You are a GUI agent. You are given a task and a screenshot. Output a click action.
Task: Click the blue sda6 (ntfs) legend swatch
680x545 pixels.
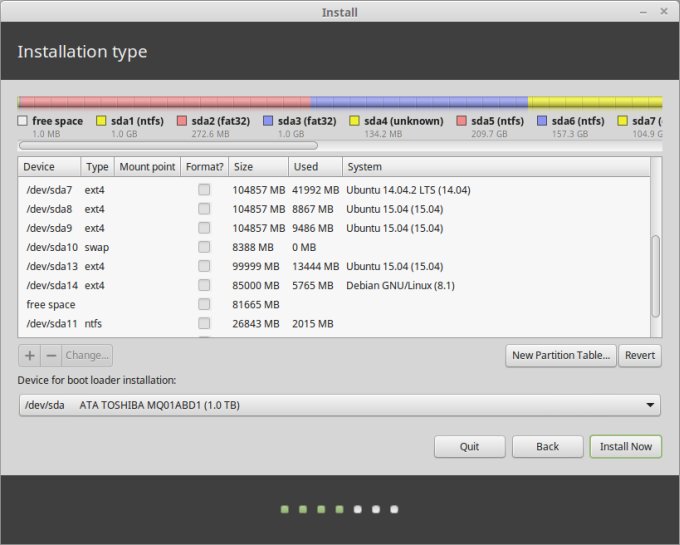click(x=542, y=121)
